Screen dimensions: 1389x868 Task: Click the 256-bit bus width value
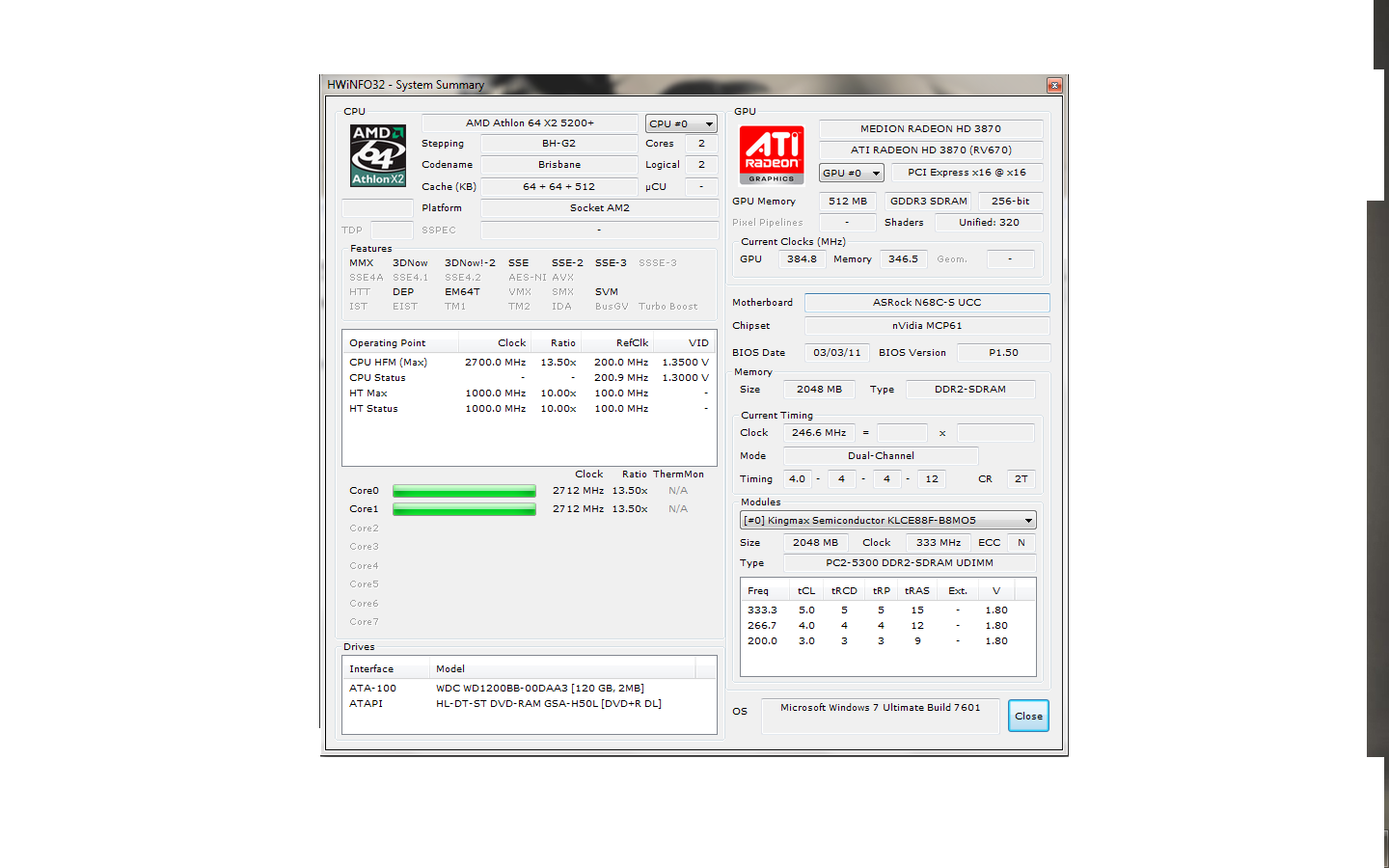pyautogui.click(x=1010, y=202)
